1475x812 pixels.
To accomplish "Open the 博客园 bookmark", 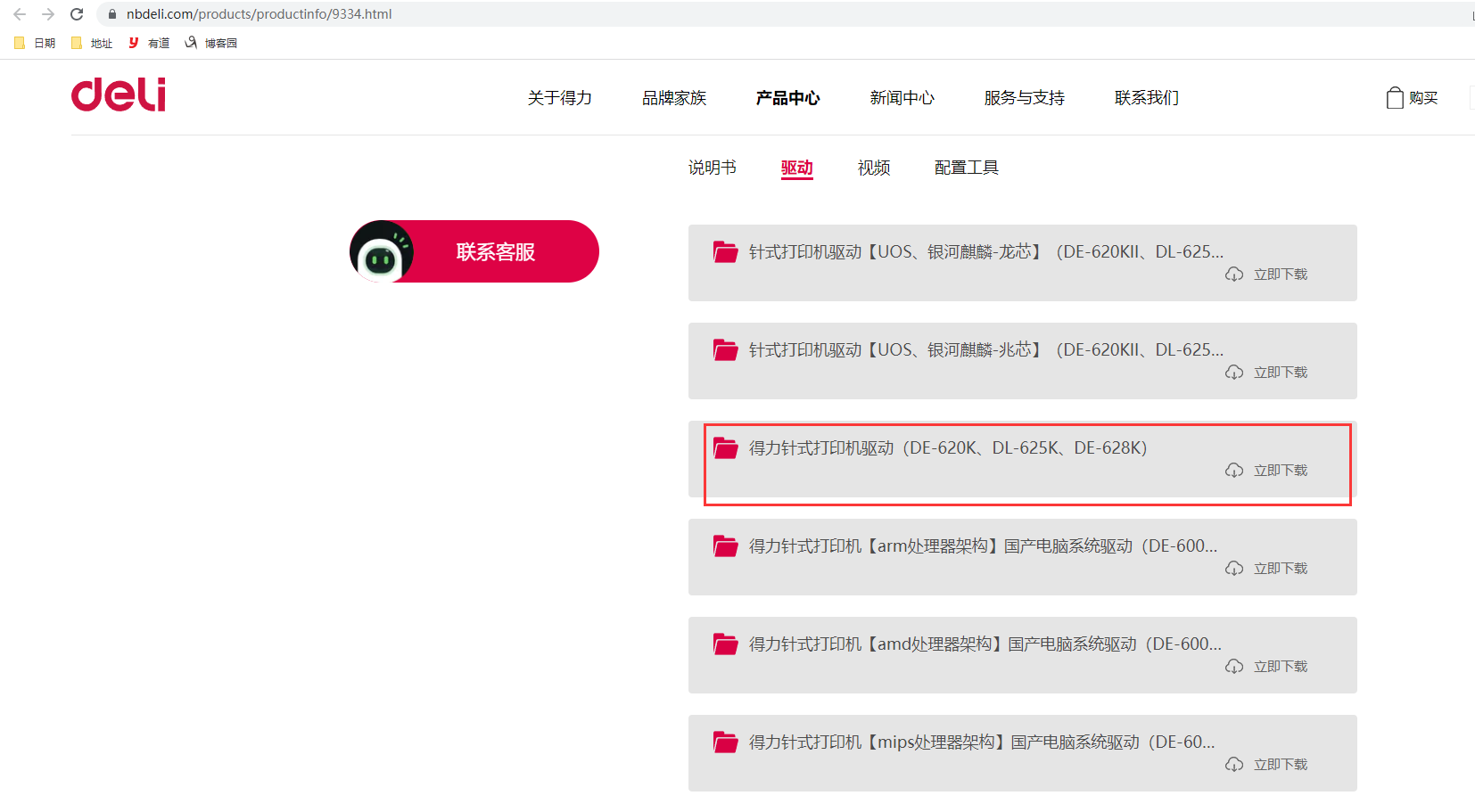I will click(x=210, y=43).
